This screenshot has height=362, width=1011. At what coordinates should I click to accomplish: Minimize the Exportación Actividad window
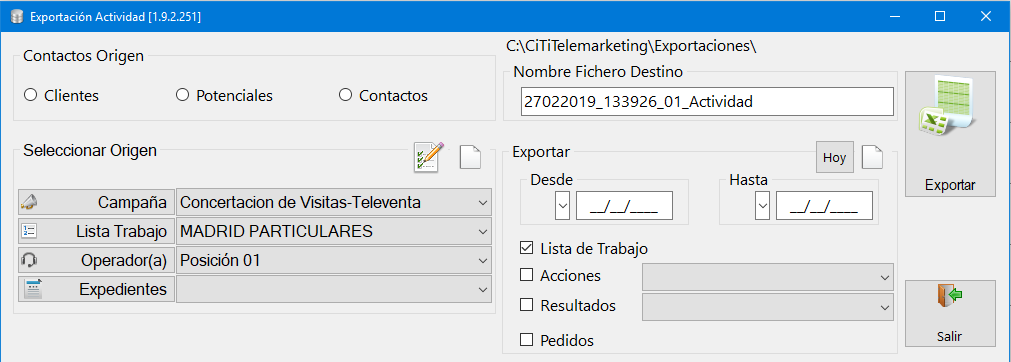pyautogui.click(x=895, y=16)
